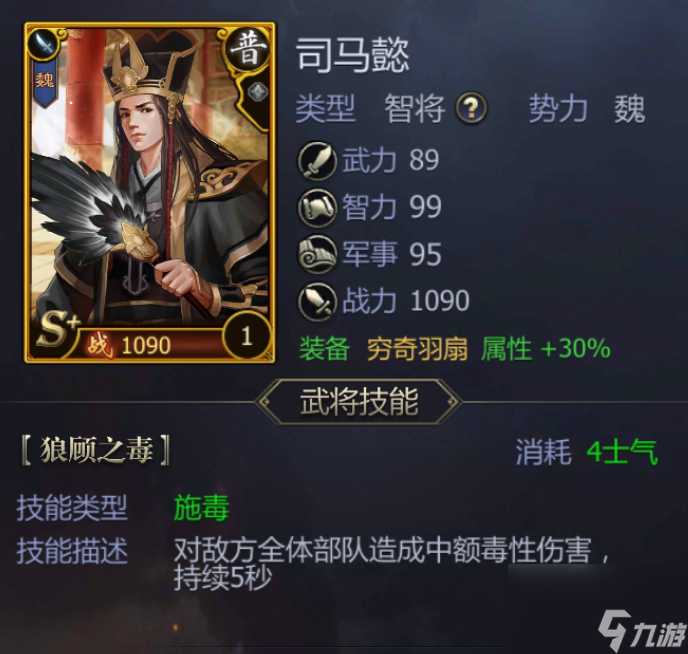Click the 九游 watermark logo

pyautogui.click(x=643, y=629)
